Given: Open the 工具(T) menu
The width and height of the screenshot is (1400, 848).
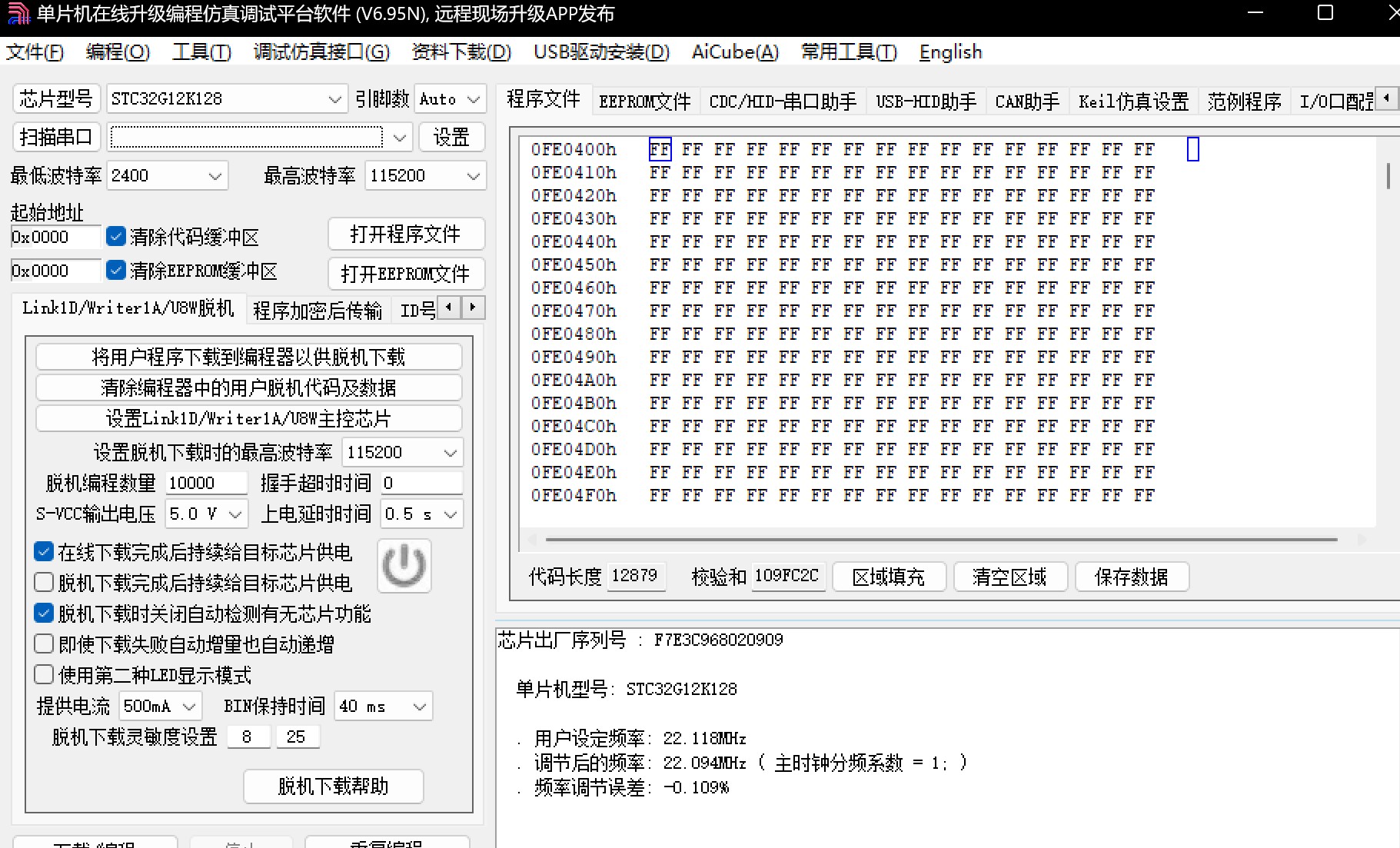Looking at the screenshot, I should point(201,52).
